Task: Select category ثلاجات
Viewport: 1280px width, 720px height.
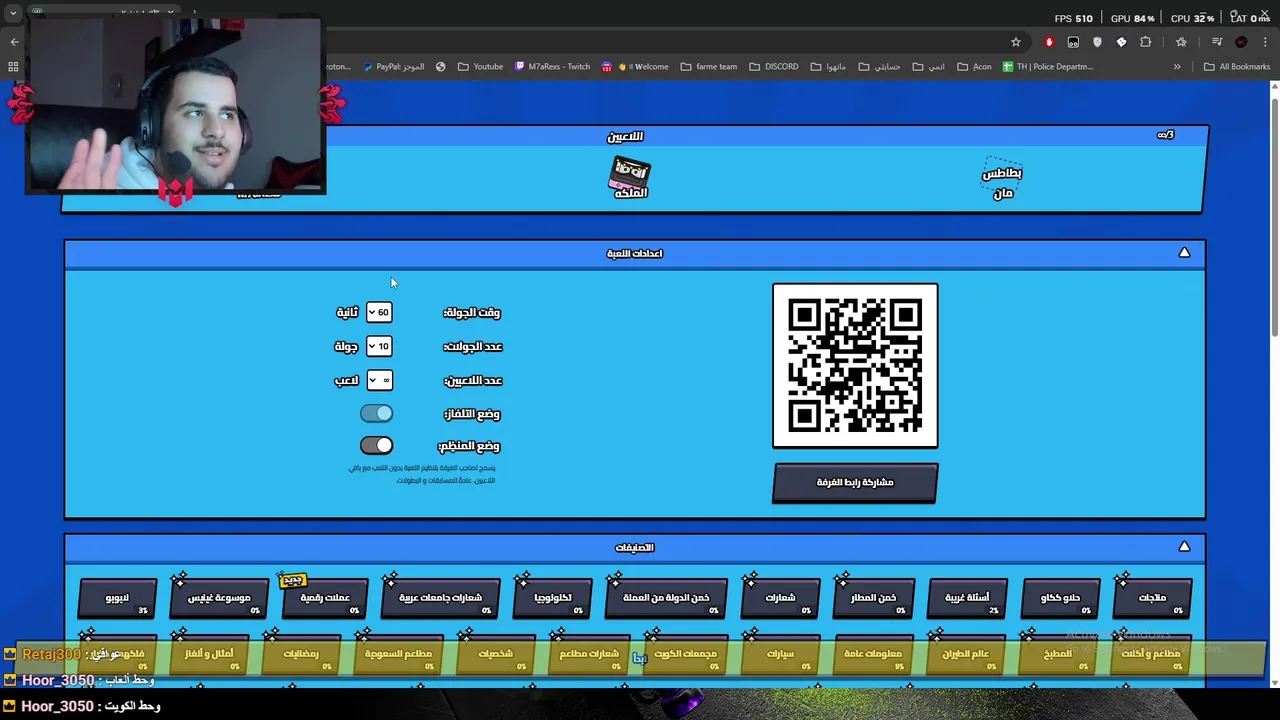Action: [x=1152, y=598]
